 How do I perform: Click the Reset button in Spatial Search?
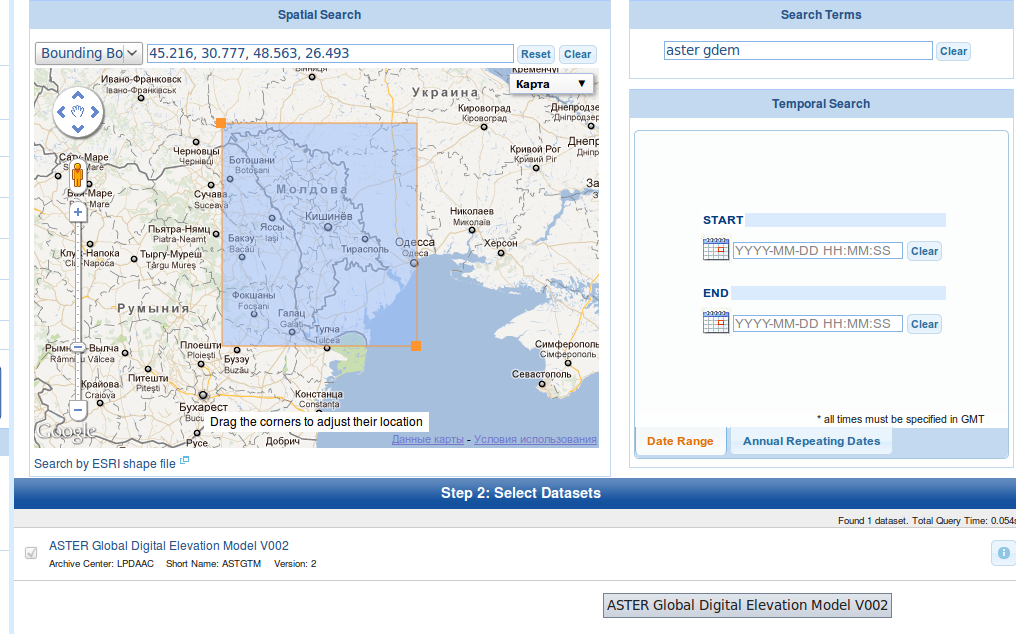(x=536, y=54)
